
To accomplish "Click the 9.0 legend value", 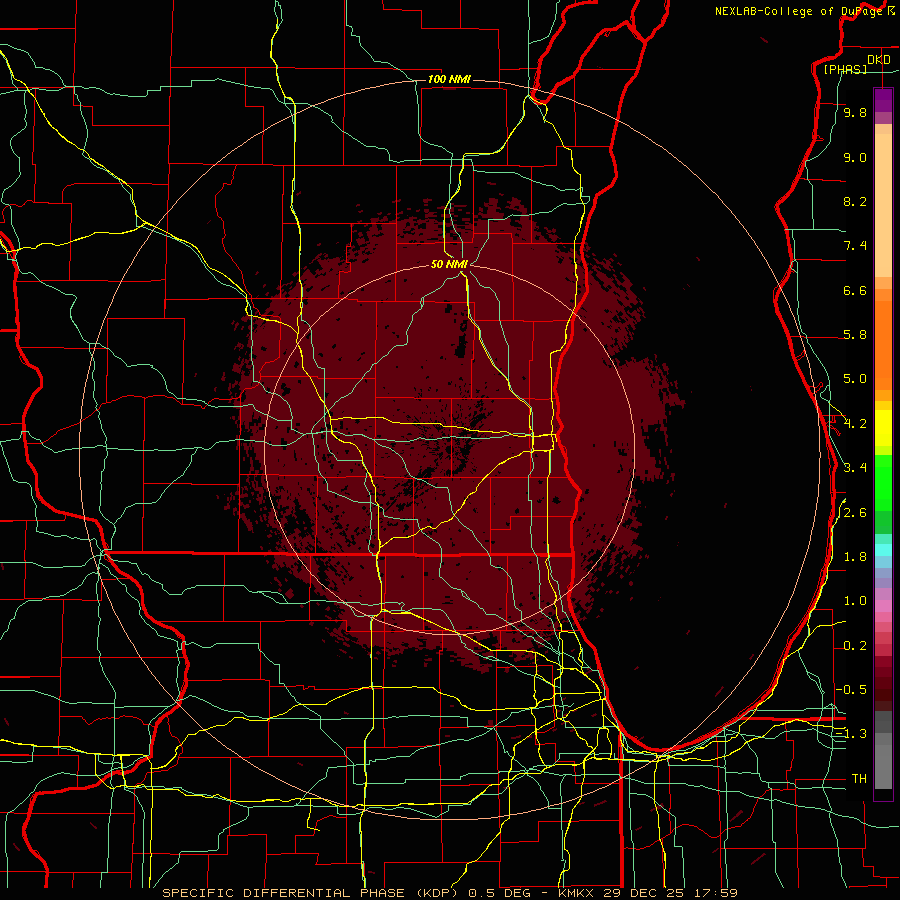I will (855, 157).
